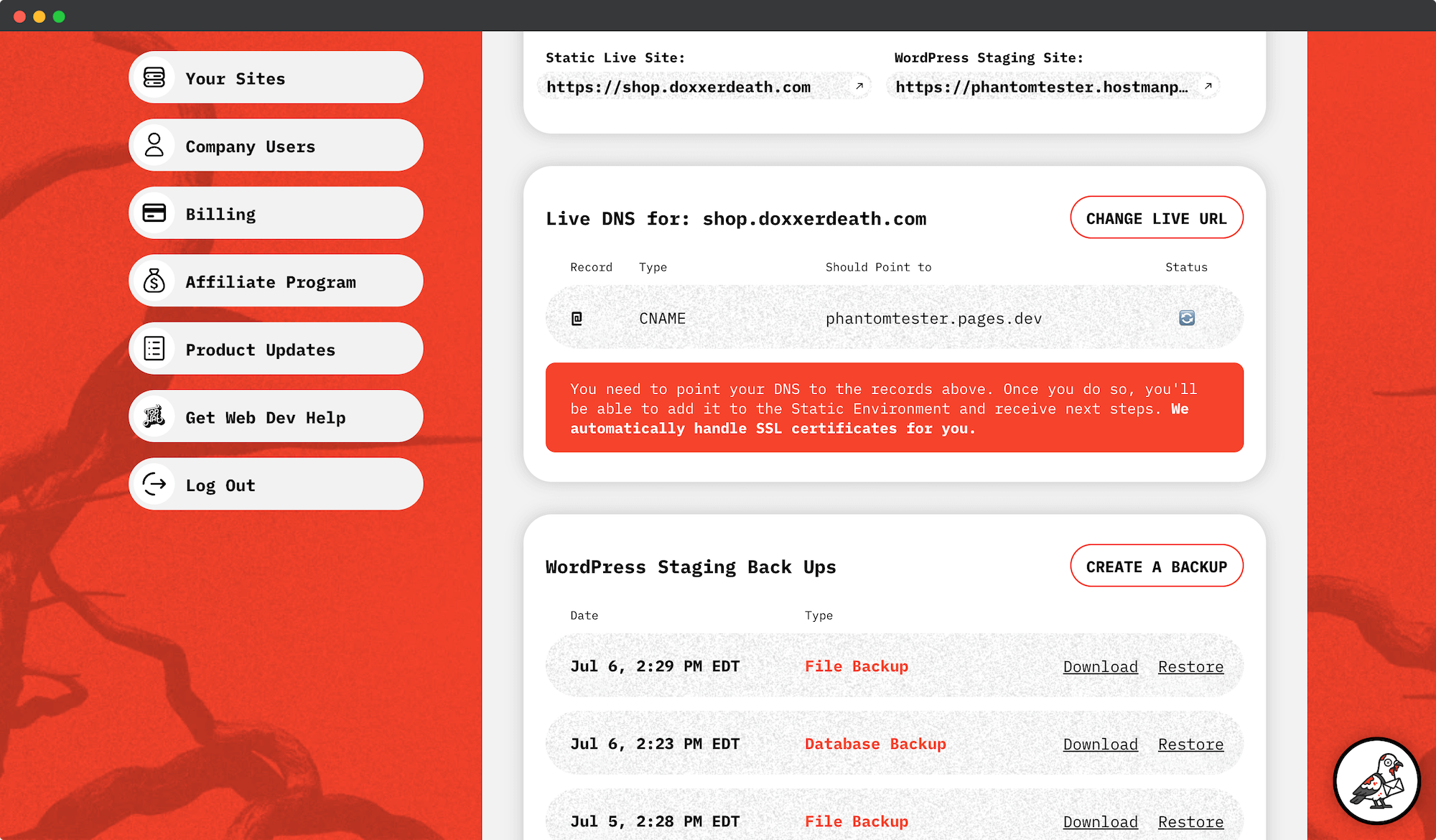Image resolution: width=1436 pixels, height=840 pixels.
Task: Open the pigeon chat widget
Action: 1376,781
